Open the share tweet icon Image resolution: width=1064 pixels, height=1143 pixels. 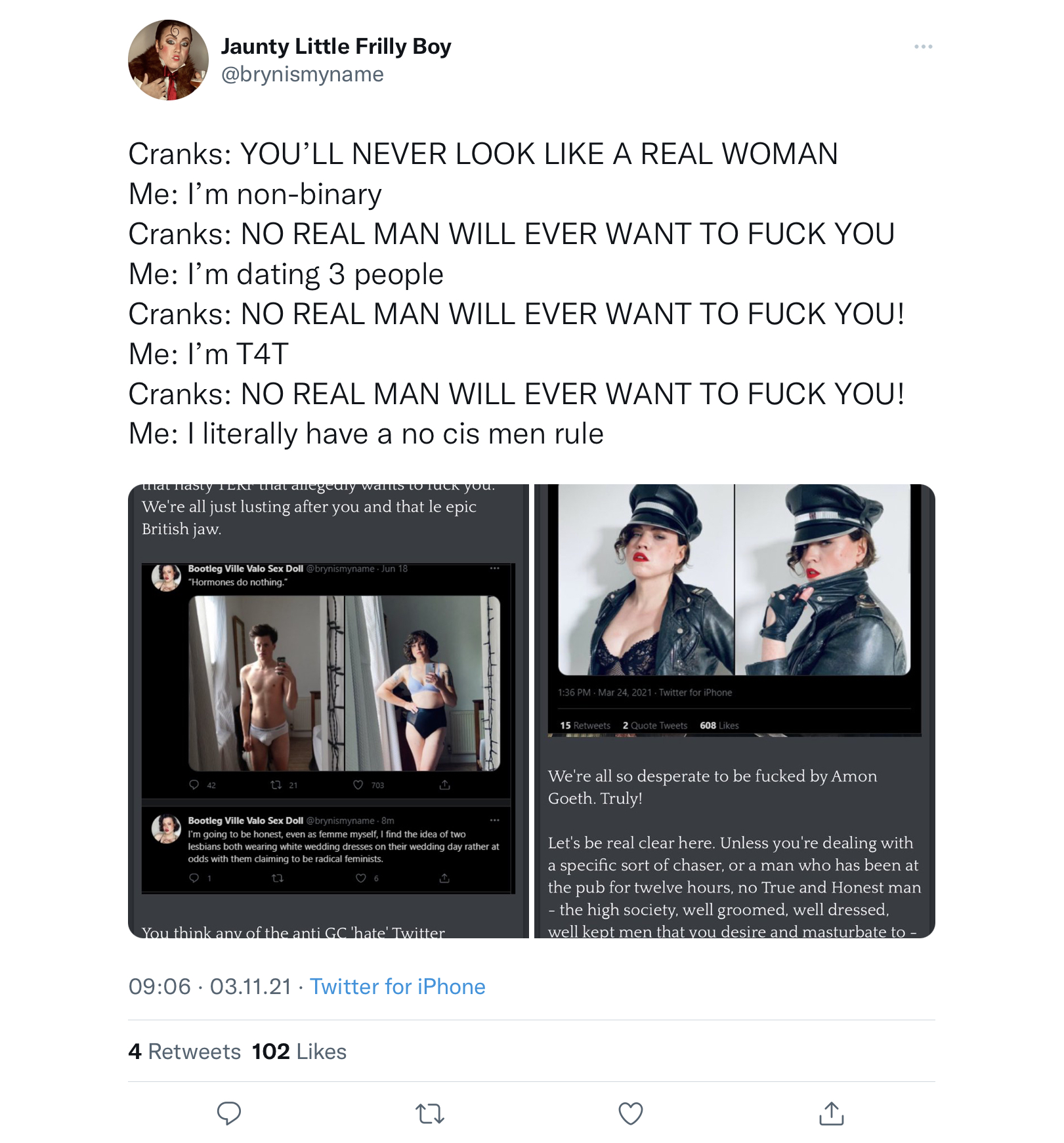tap(832, 1113)
